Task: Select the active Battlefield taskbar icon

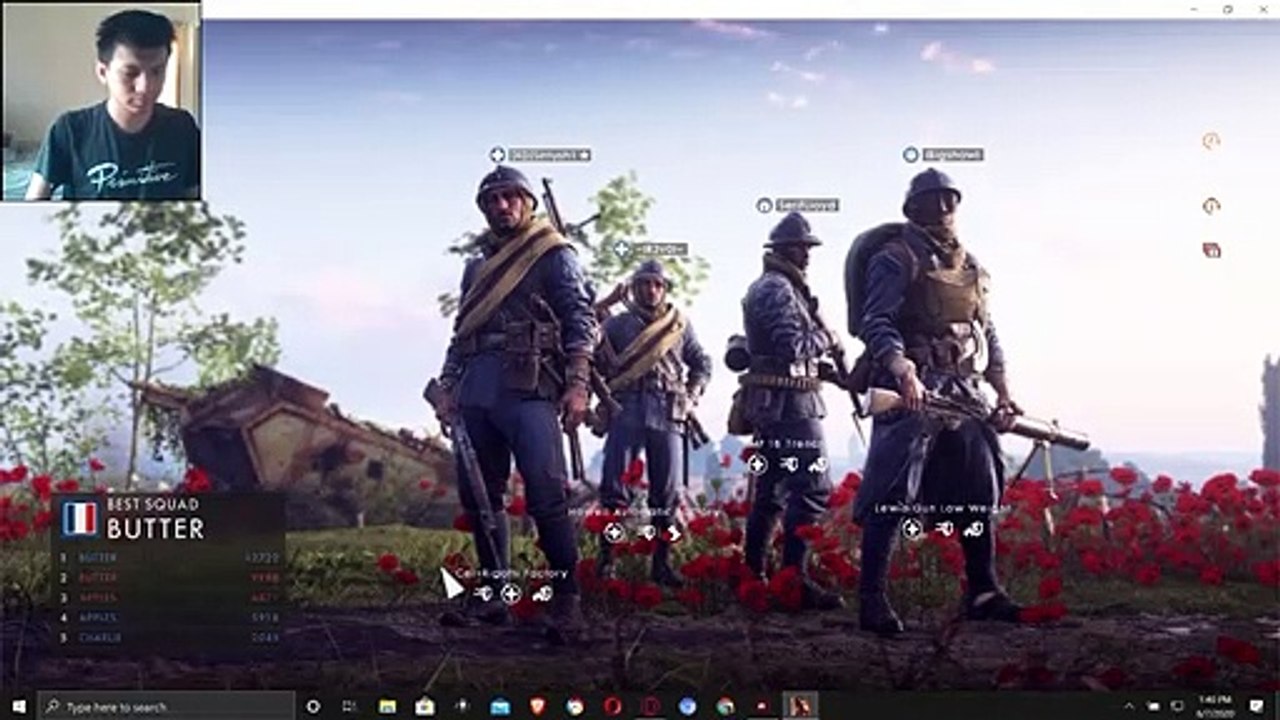Action: (800, 706)
